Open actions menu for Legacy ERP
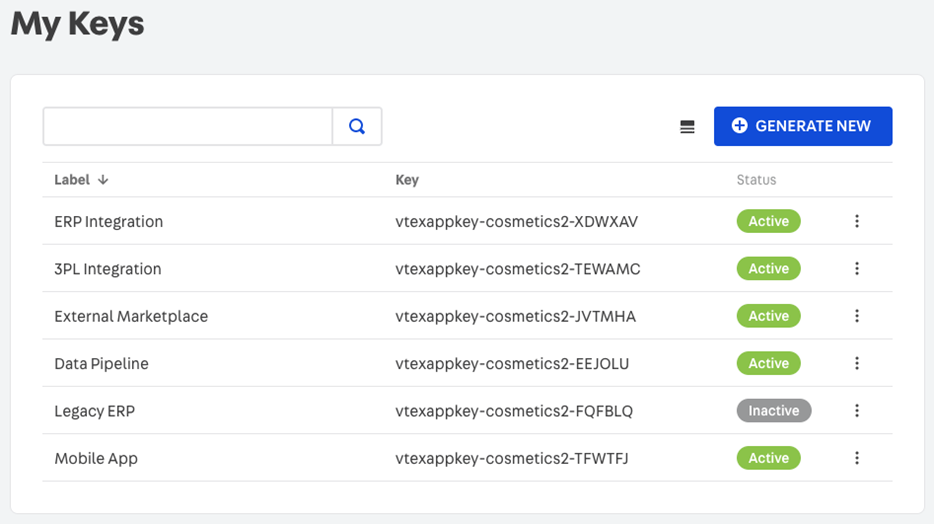The width and height of the screenshot is (934, 524). pyautogui.click(x=857, y=410)
